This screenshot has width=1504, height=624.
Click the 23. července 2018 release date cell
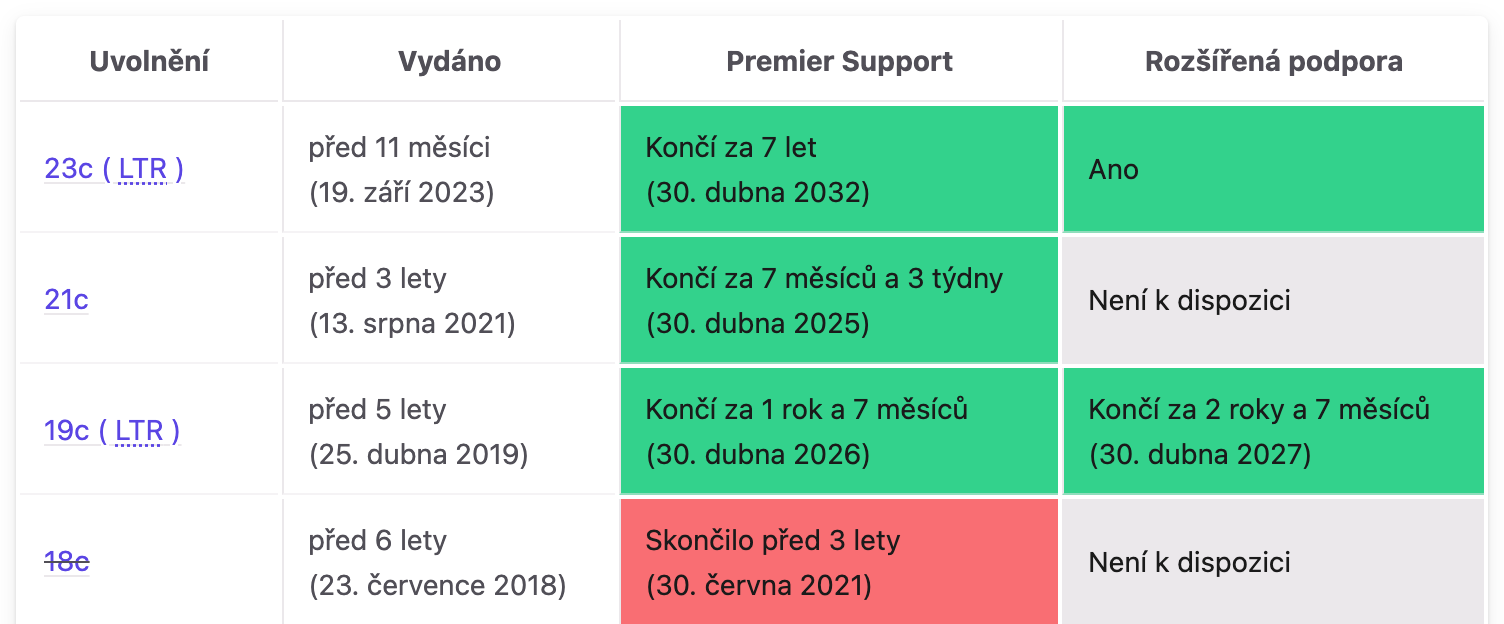[x=450, y=562]
